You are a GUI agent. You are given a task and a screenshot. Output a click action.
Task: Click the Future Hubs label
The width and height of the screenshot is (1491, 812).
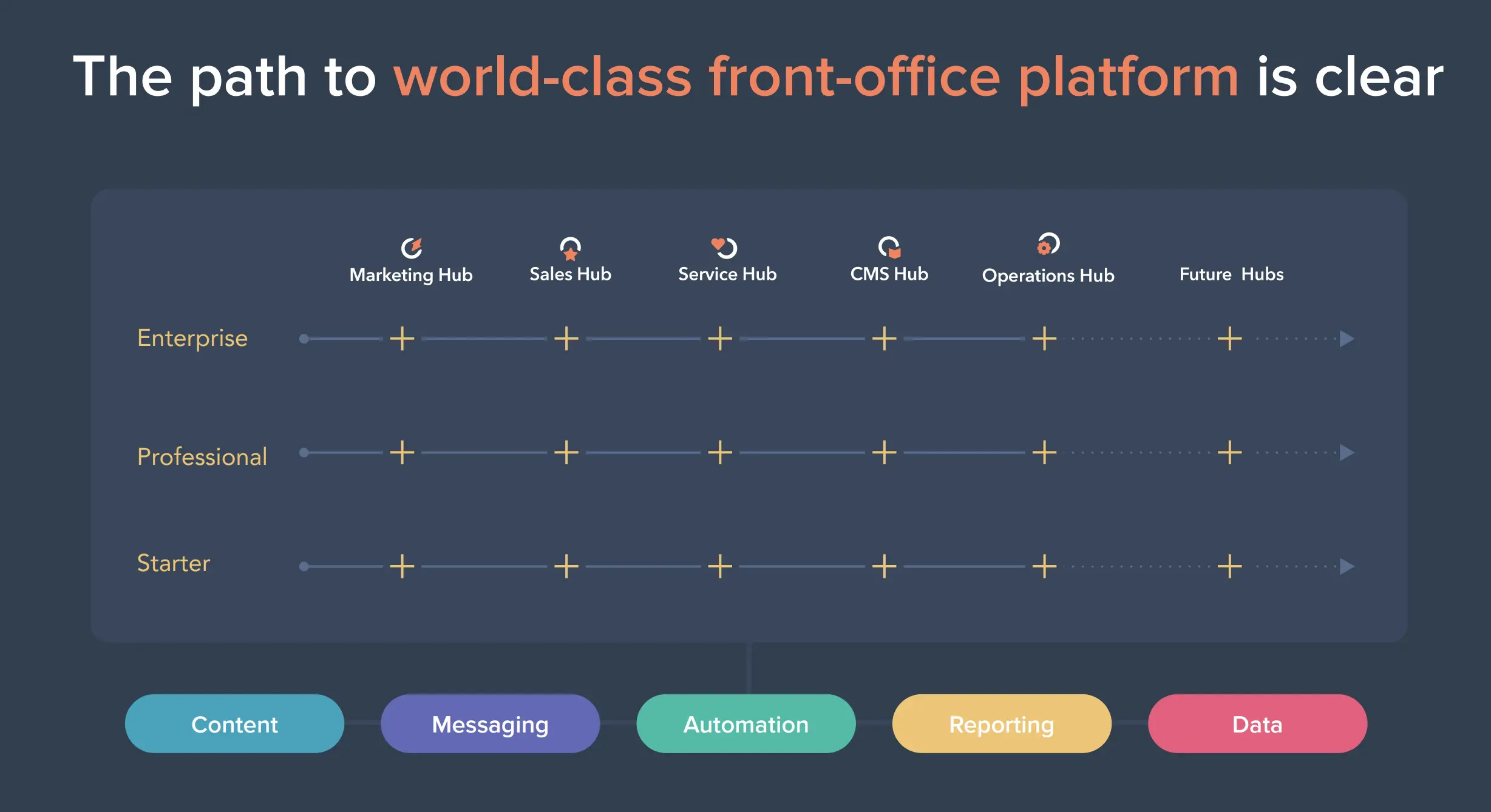pyautogui.click(x=1231, y=274)
